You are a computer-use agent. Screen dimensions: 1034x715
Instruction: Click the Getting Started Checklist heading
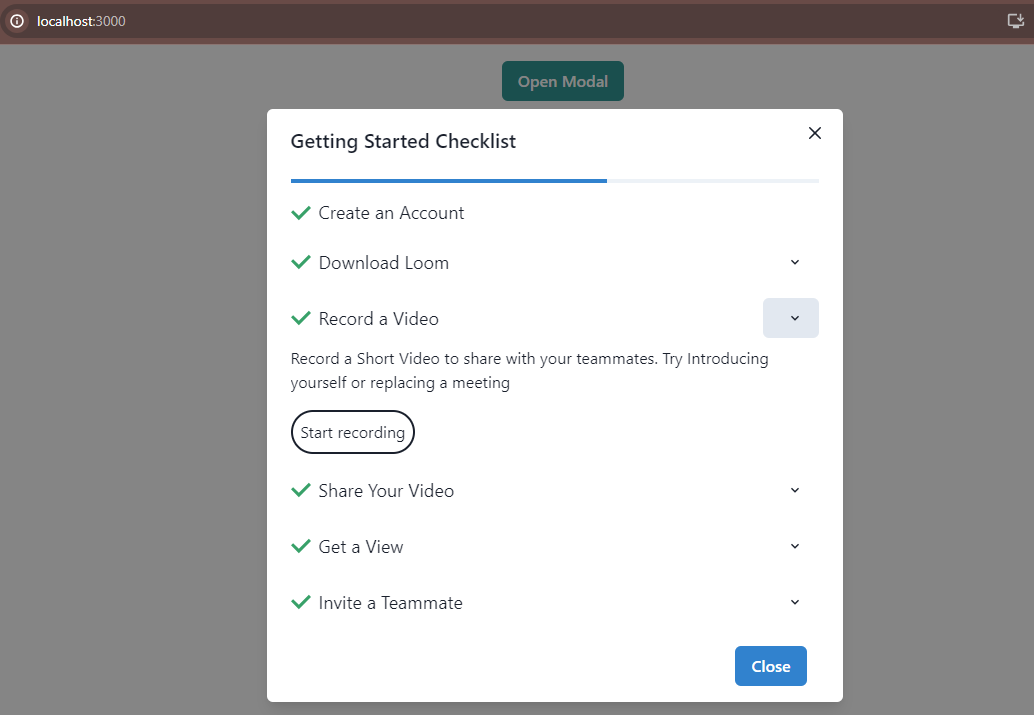(403, 141)
